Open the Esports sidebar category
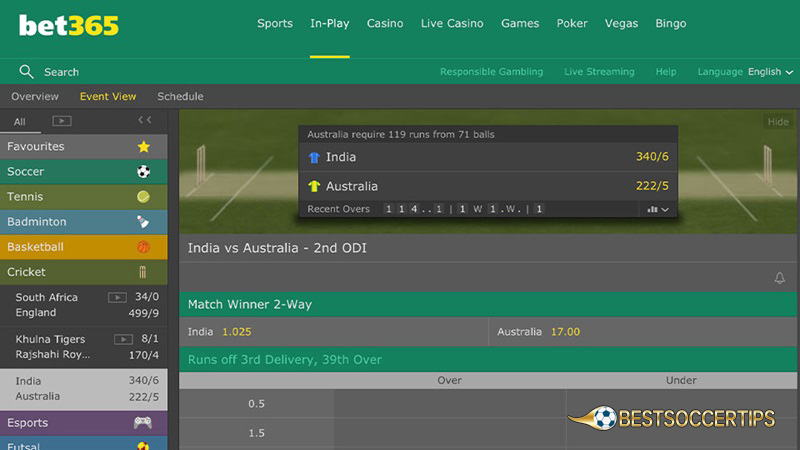This screenshot has width=800, height=450. (x=84, y=422)
